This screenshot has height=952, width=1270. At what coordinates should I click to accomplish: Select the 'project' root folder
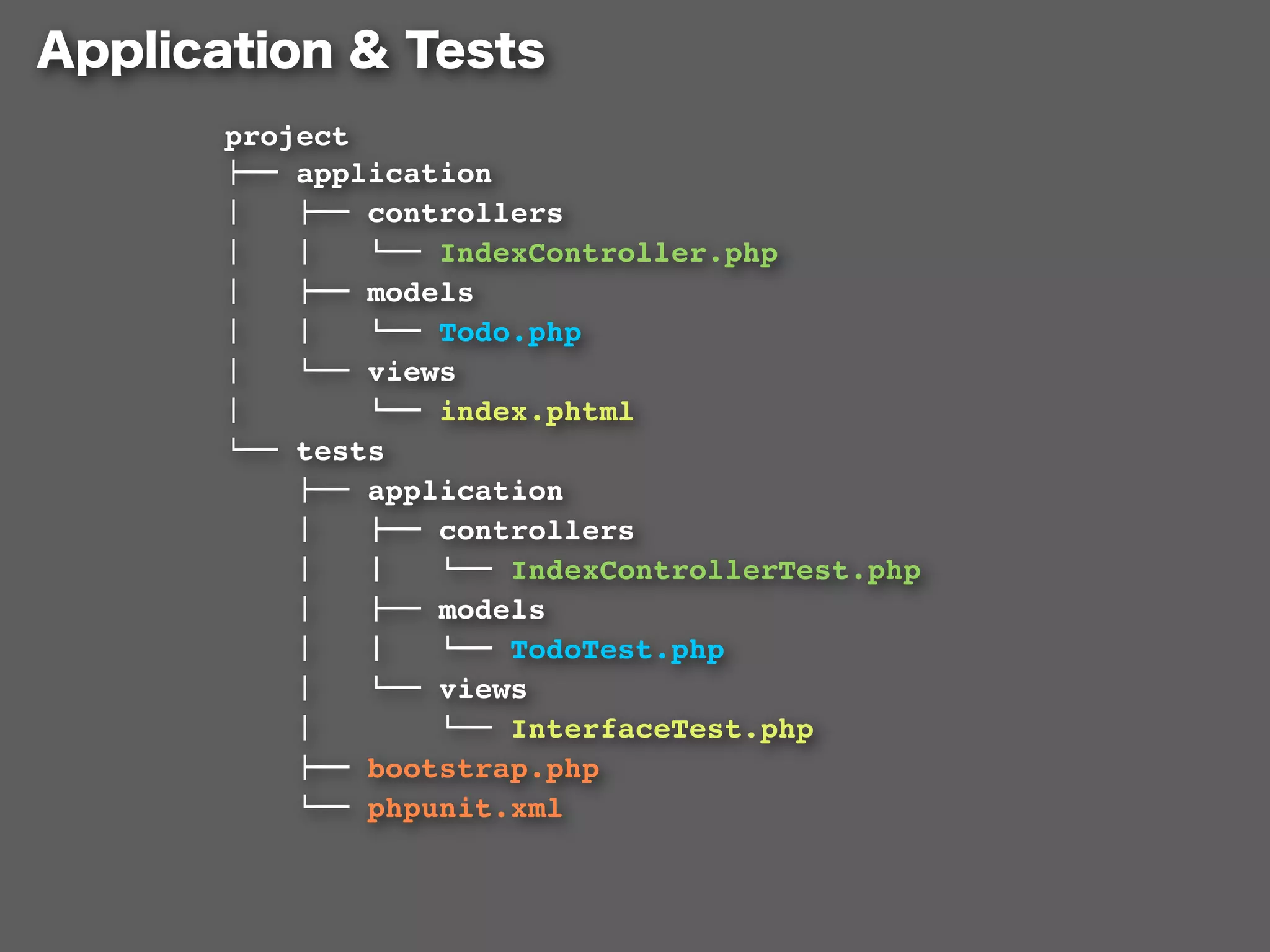(x=286, y=137)
